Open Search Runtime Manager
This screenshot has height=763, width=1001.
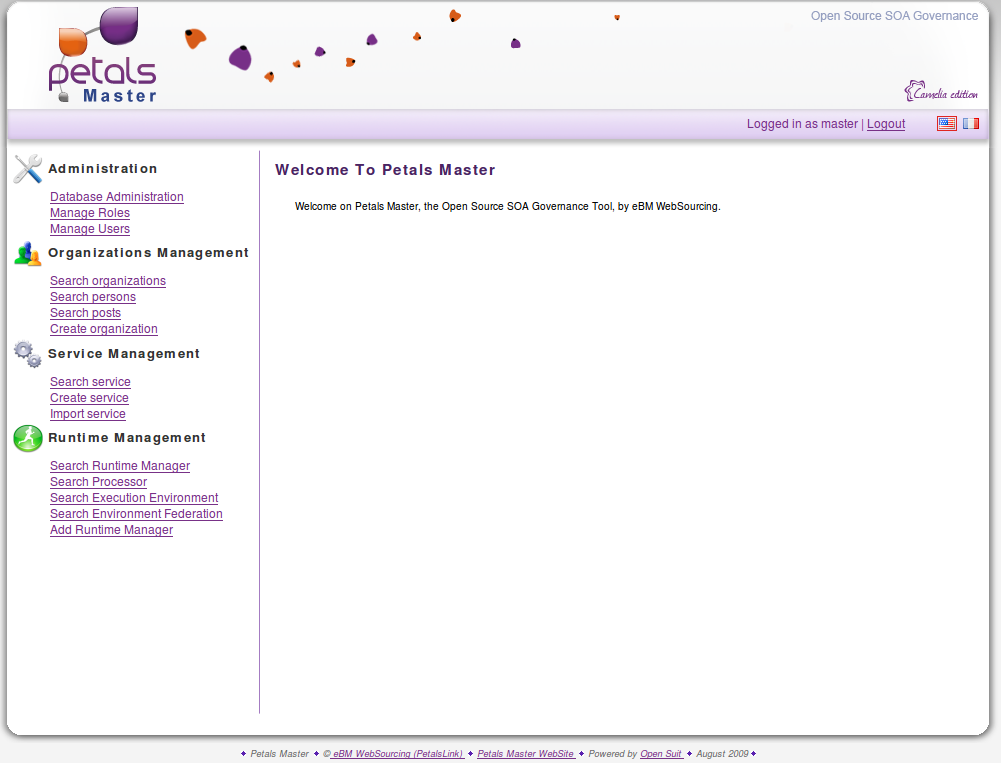[120, 466]
